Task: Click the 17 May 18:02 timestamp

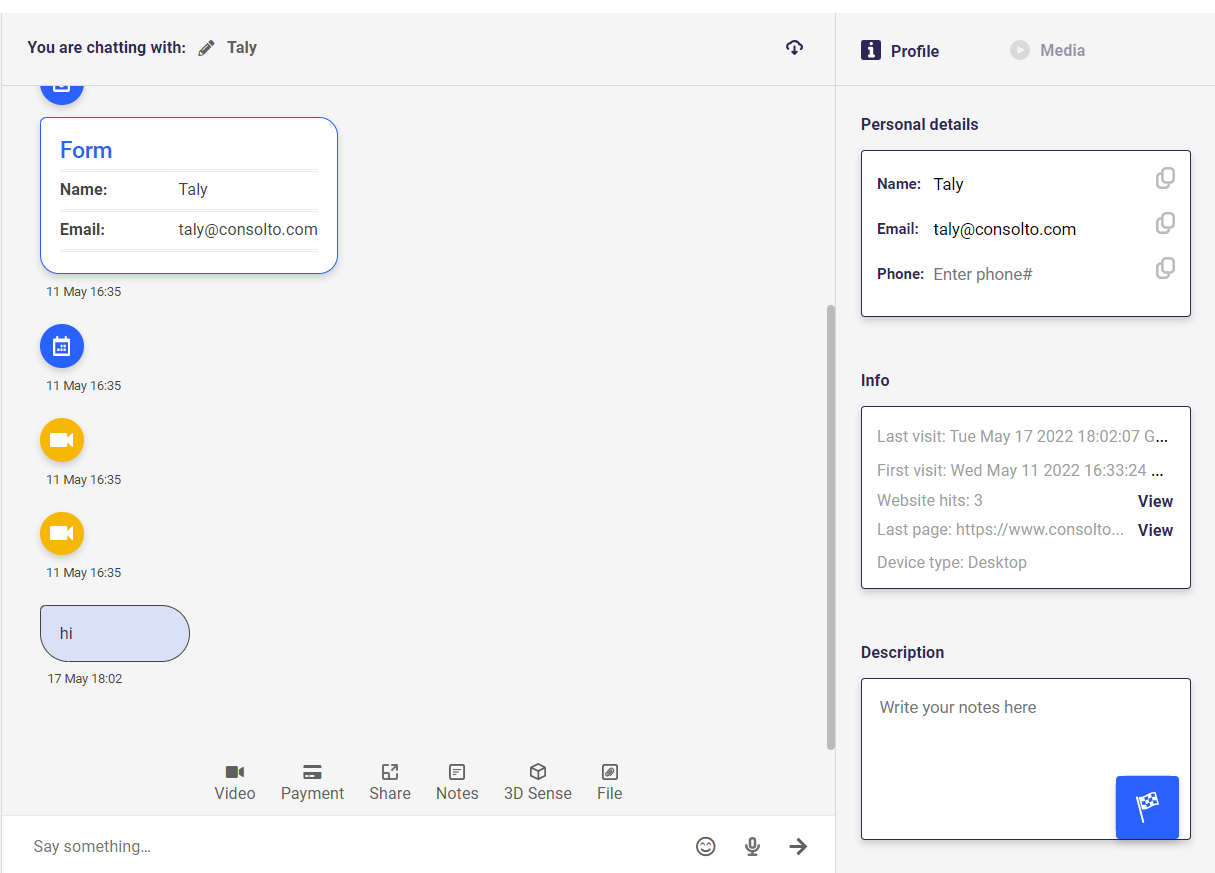Action: point(85,679)
